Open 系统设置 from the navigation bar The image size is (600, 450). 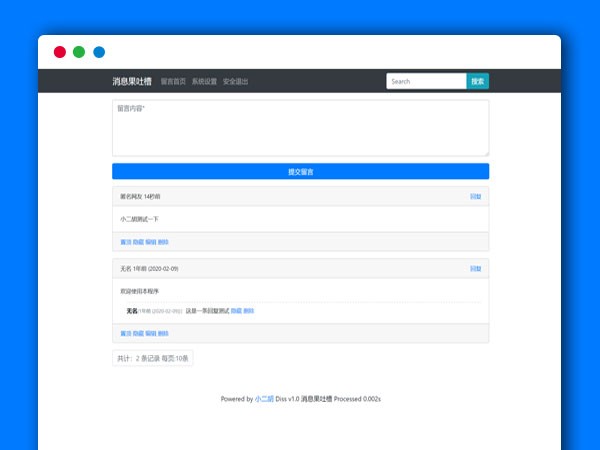tap(204, 82)
